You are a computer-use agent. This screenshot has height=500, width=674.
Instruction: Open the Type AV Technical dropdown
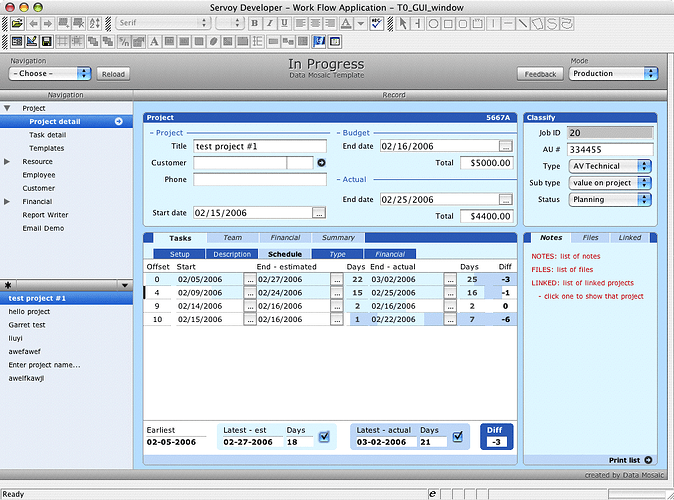610,166
